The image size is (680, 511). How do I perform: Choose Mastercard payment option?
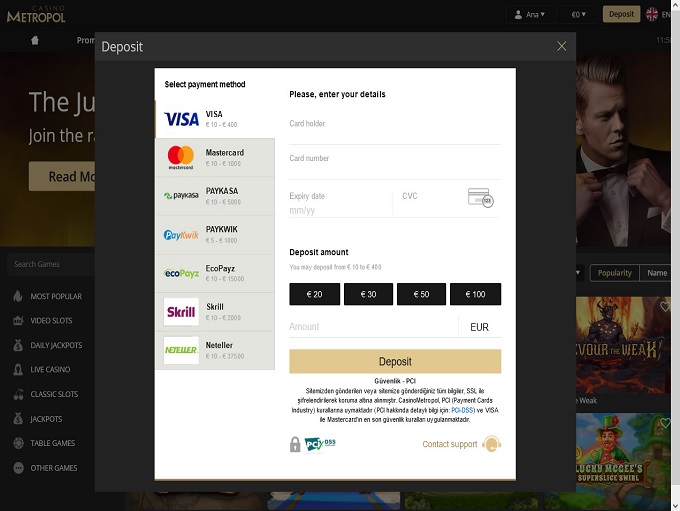pos(215,157)
